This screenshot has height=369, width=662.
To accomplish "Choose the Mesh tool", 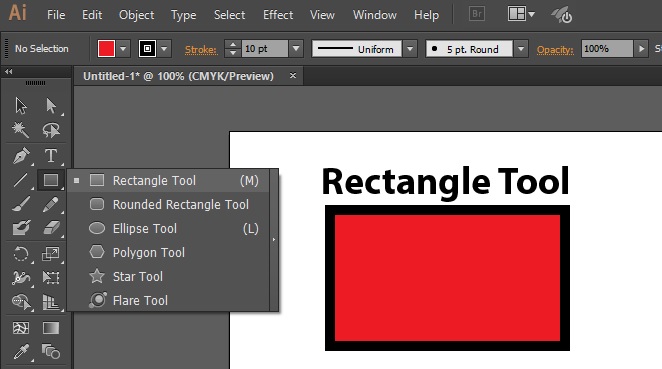I will 21,328.
